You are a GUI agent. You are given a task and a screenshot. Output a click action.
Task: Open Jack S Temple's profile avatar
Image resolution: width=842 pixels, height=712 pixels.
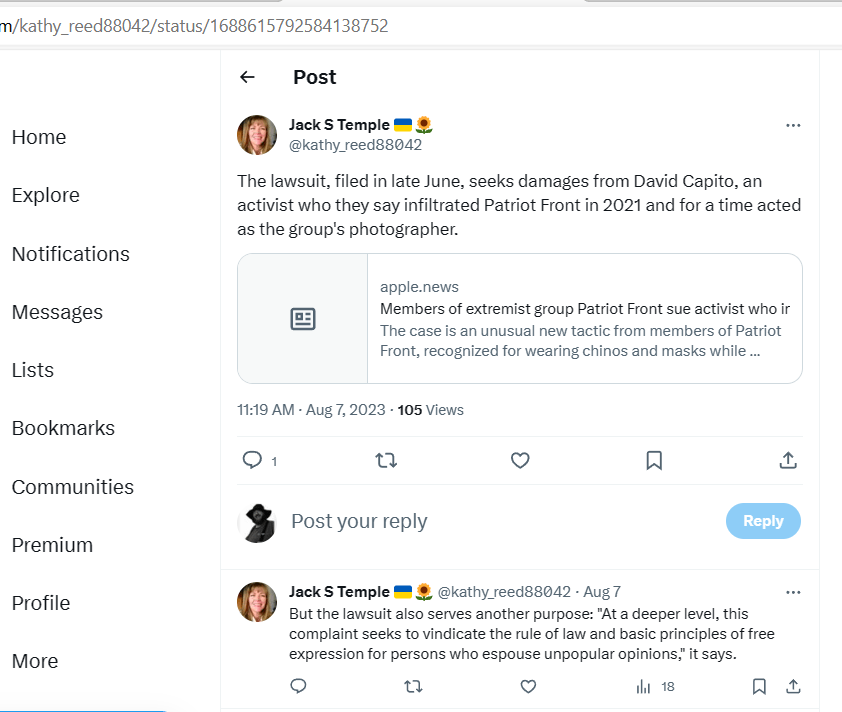pyautogui.click(x=257, y=135)
